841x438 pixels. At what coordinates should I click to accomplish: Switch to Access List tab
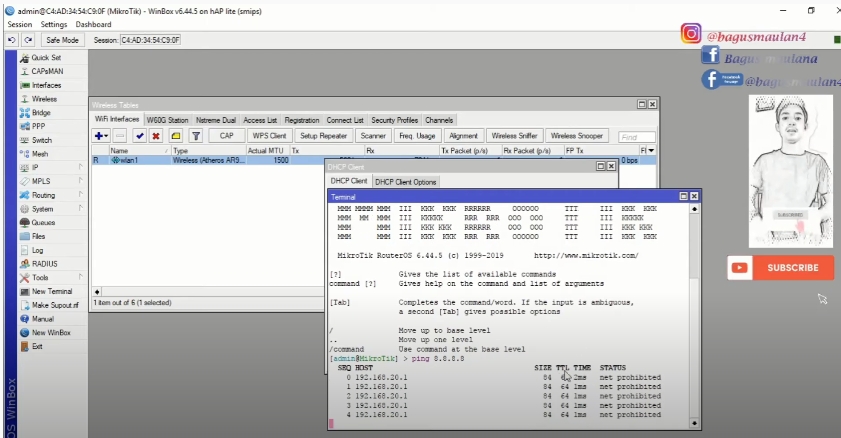point(260,121)
